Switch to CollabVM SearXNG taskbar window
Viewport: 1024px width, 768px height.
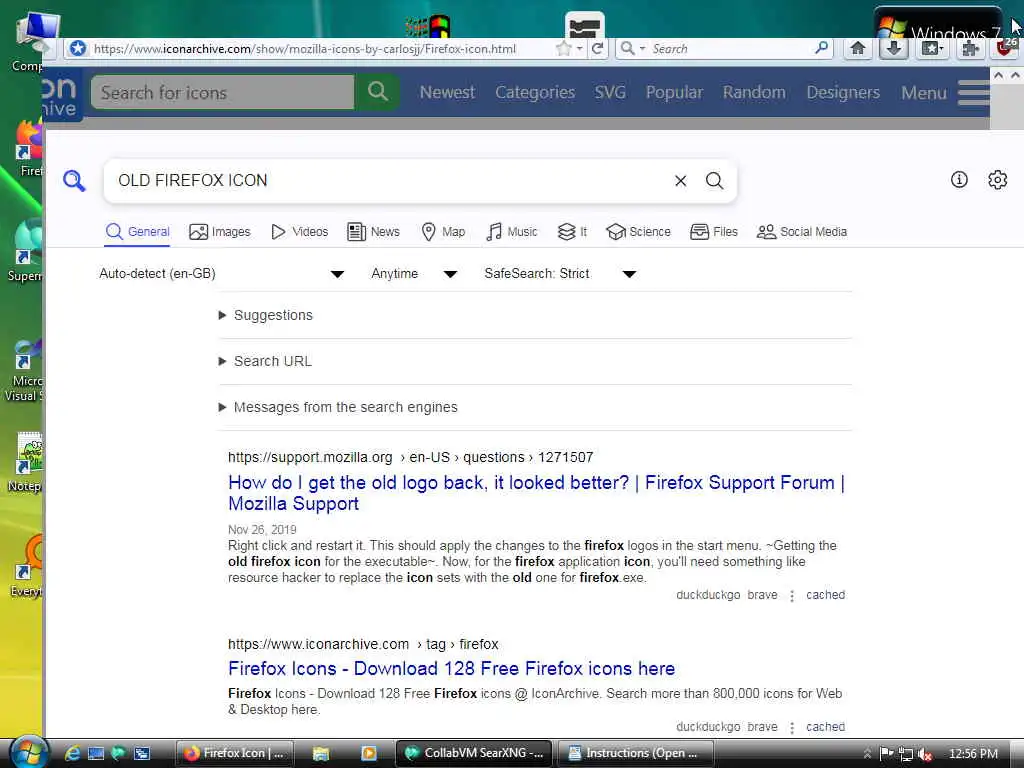click(x=474, y=753)
